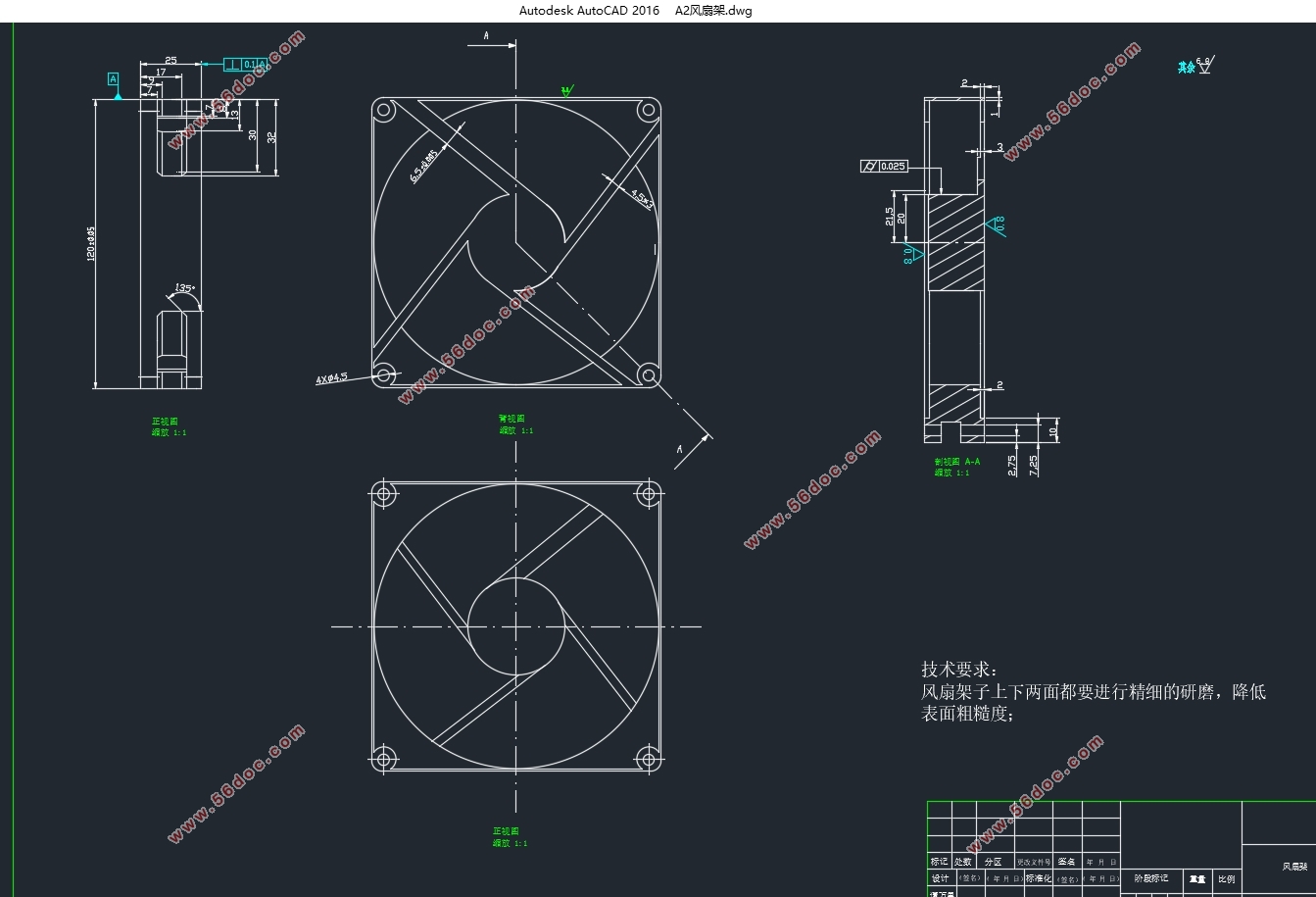The height and width of the screenshot is (897, 1316).
Task: Select the 阶段标记 cell in title block
Action: (1151, 878)
